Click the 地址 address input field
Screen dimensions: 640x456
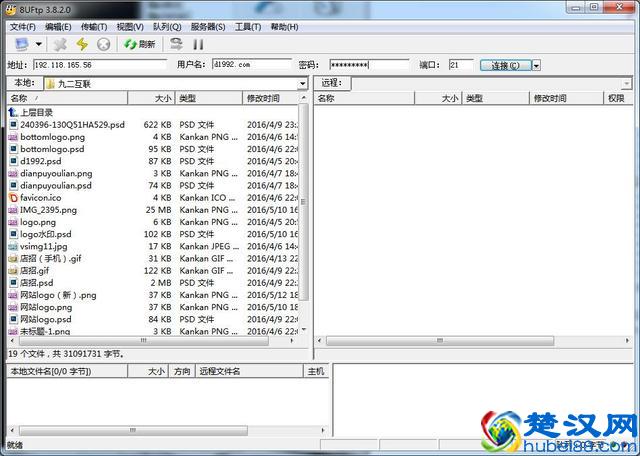tap(100, 65)
